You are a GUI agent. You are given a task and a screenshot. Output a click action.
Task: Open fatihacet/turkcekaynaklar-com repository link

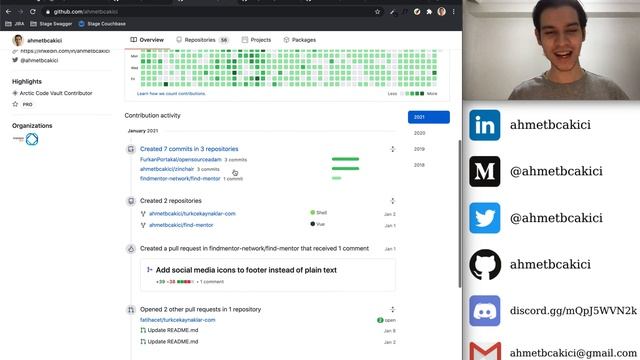[178, 320]
